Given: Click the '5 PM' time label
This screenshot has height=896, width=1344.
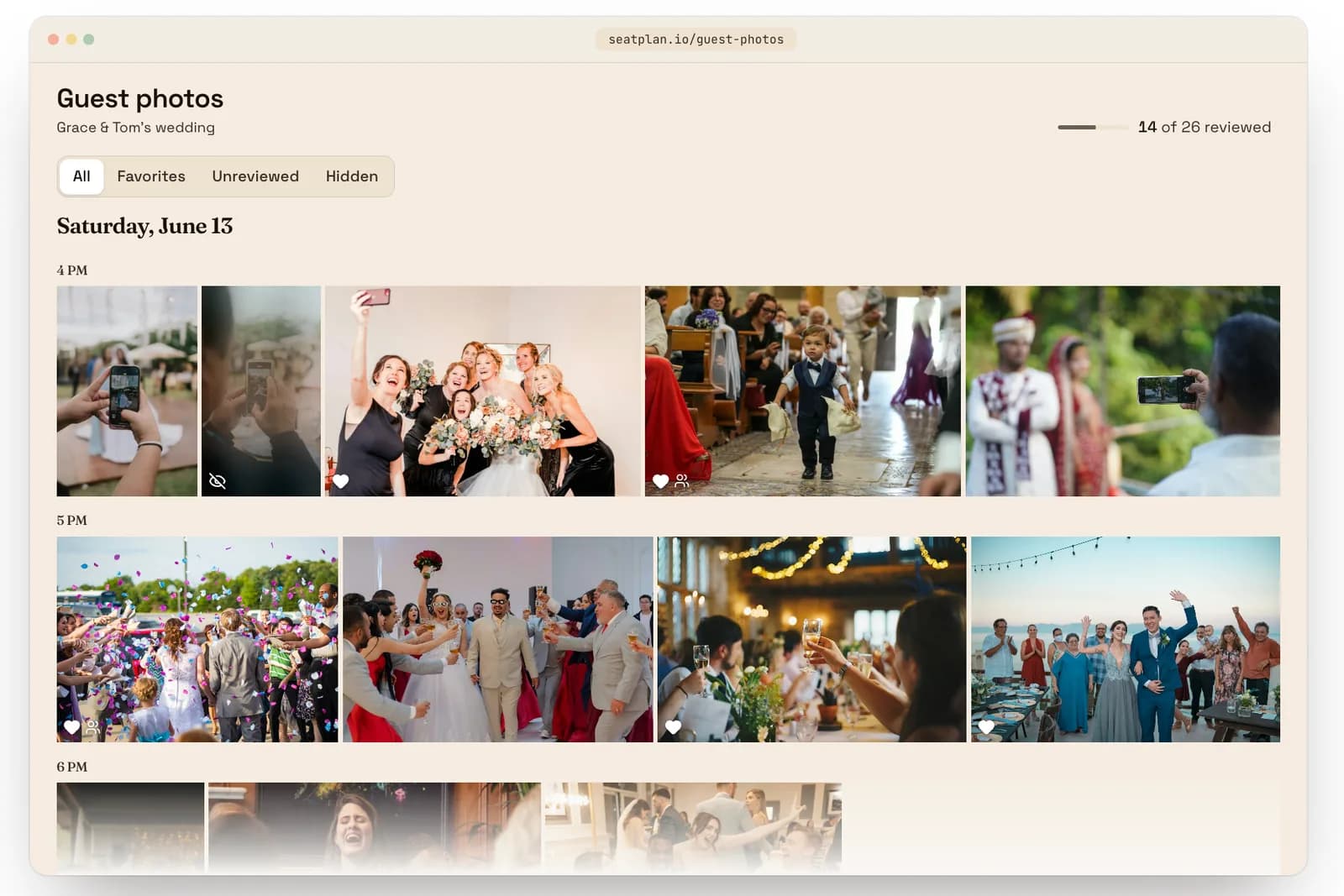Looking at the screenshot, I should (72, 521).
